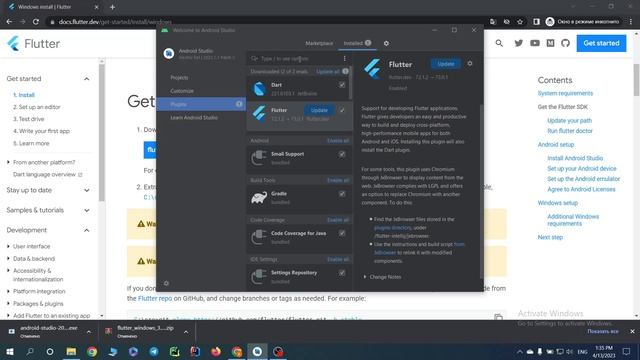Viewport: 640px width, 360px height.
Task: Open gear menu next to Flutter Update button
Action: click(470, 64)
